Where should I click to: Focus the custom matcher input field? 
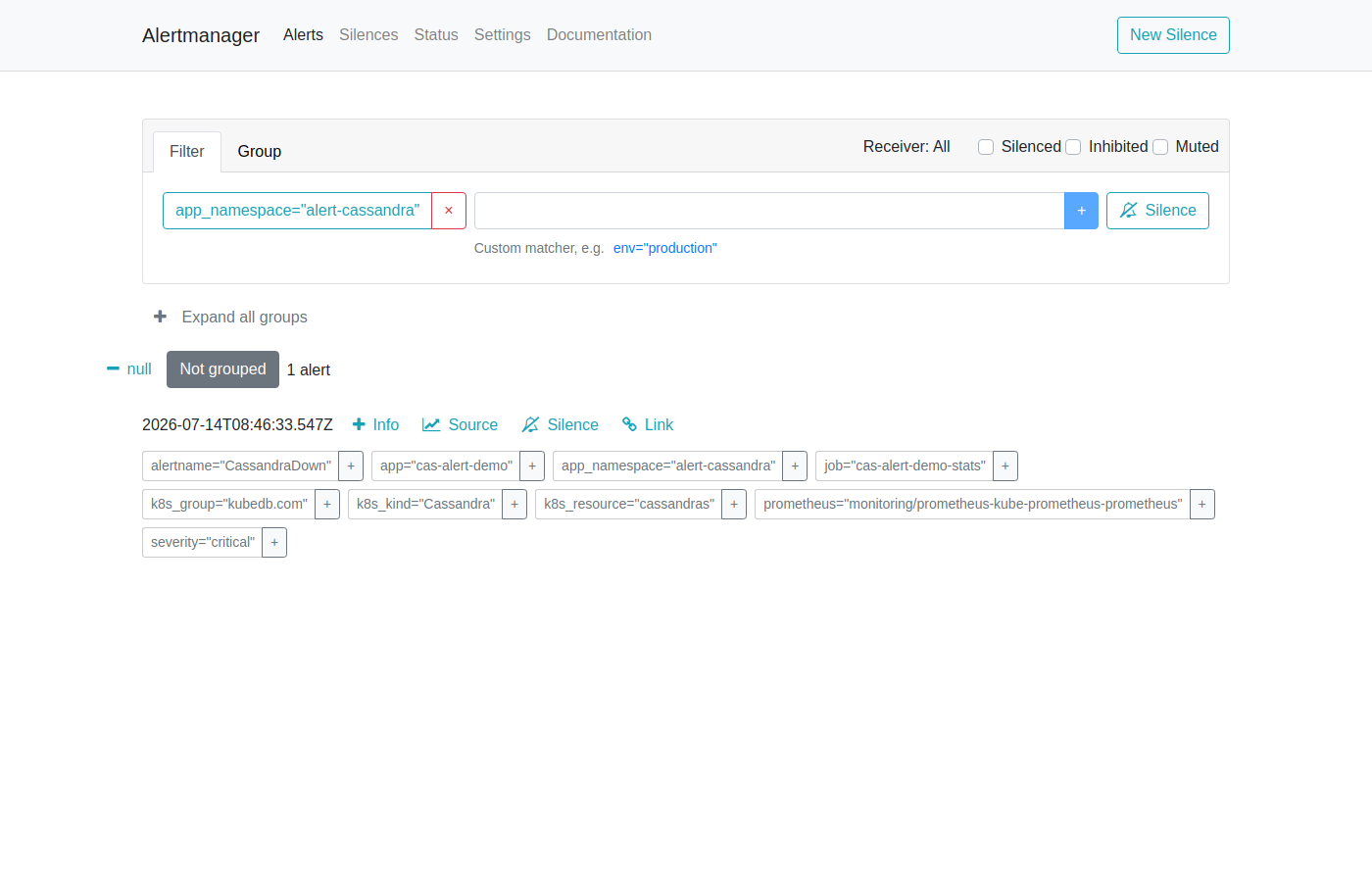pos(769,211)
